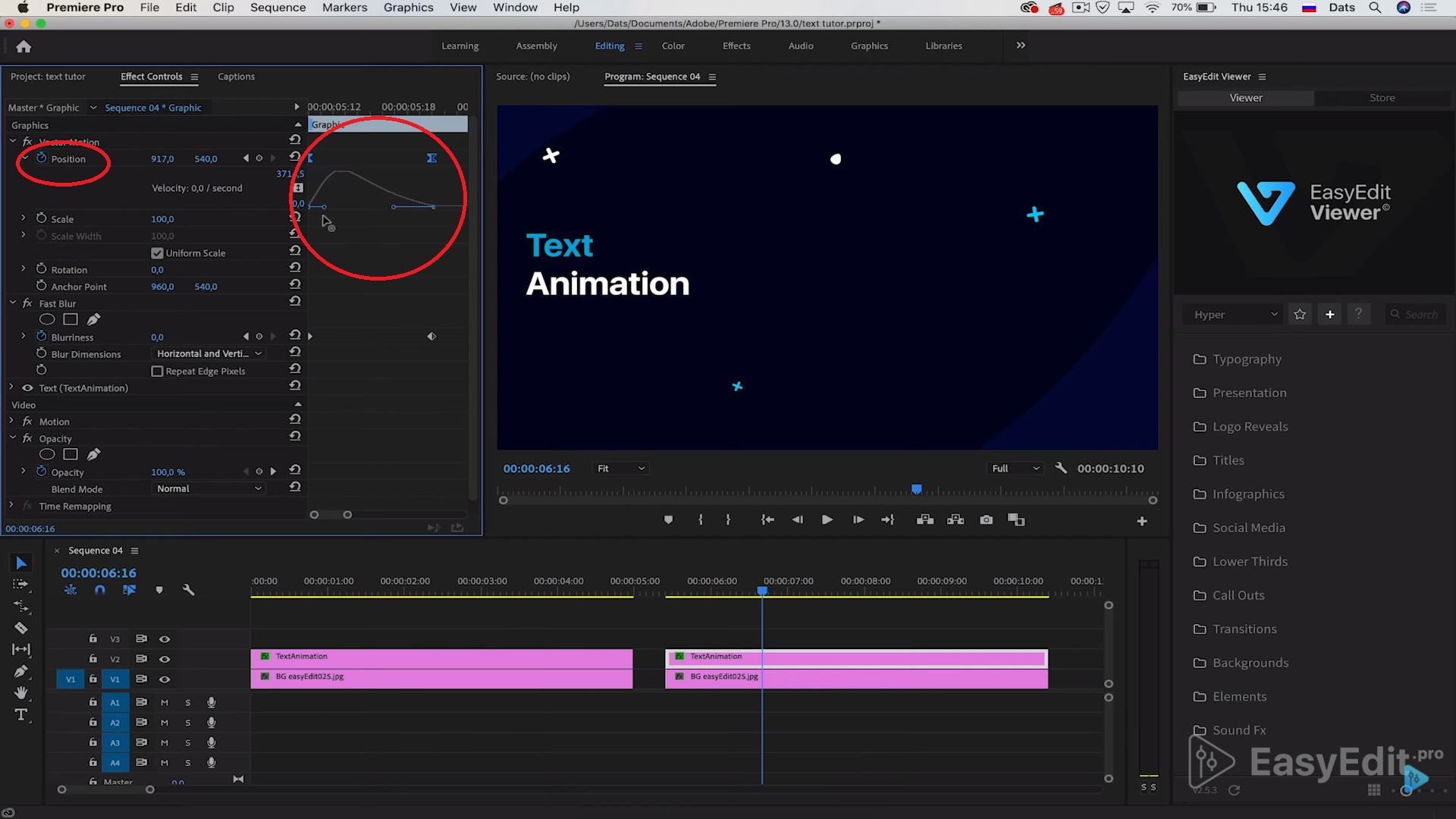Switch to the Audio workspace tab
This screenshot has height=819, width=1456.
coord(800,45)
